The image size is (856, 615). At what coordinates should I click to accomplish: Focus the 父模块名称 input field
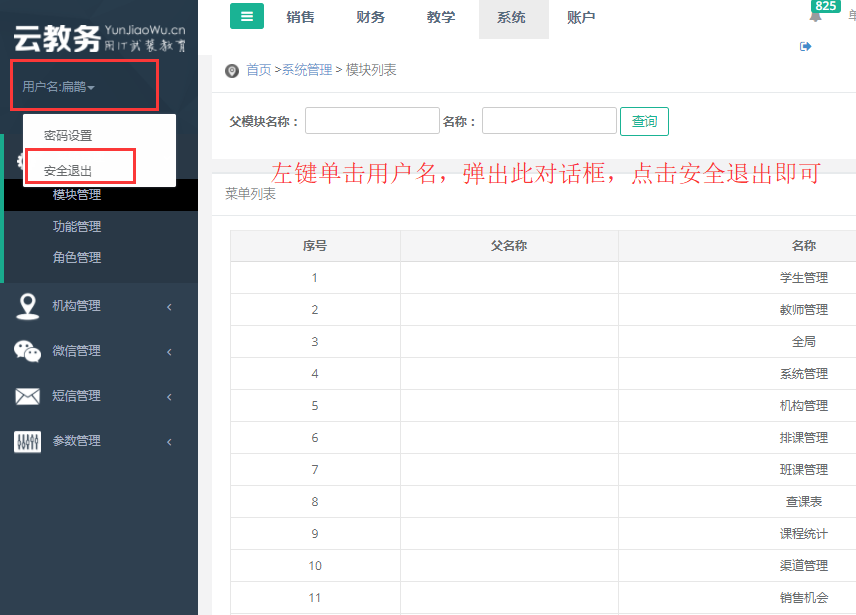pyautogui.click(x=372, y=121)
